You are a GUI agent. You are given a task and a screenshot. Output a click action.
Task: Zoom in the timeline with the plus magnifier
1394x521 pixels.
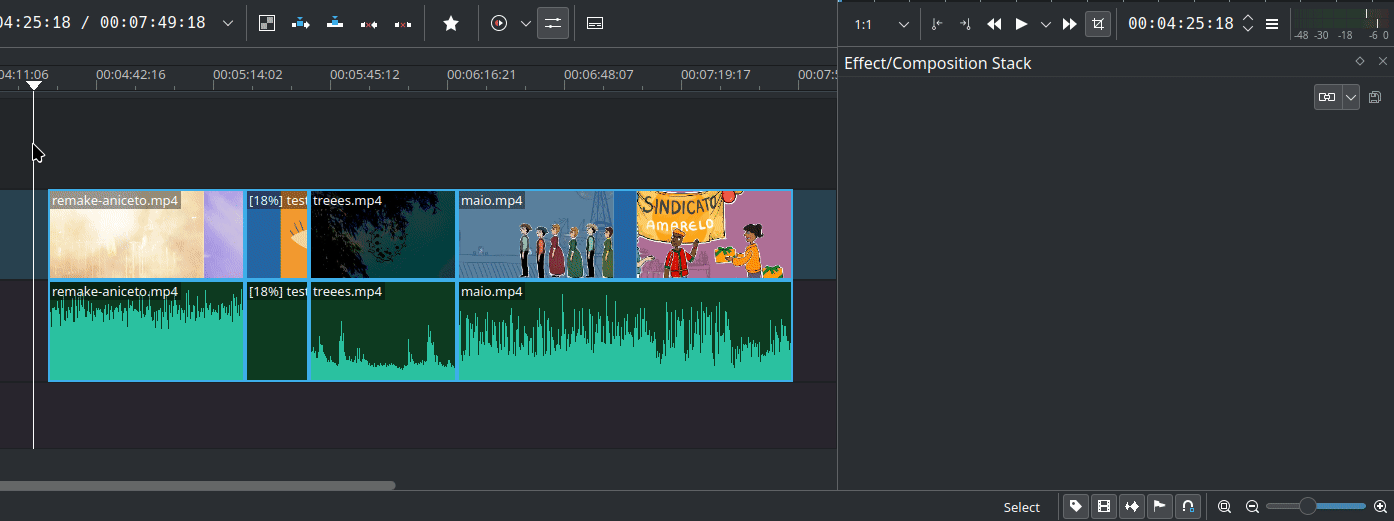[x=1381, y=507]
